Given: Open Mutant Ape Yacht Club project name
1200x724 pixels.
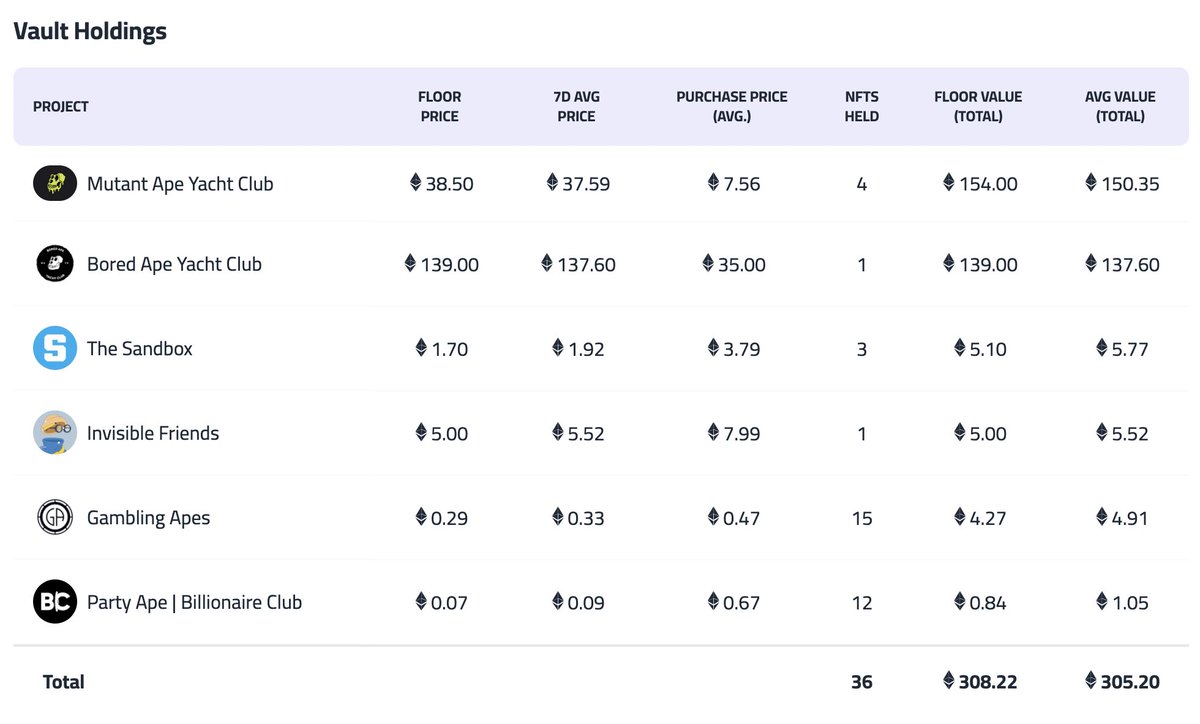Looking at the screenshot, I should [x=180, y=184].
